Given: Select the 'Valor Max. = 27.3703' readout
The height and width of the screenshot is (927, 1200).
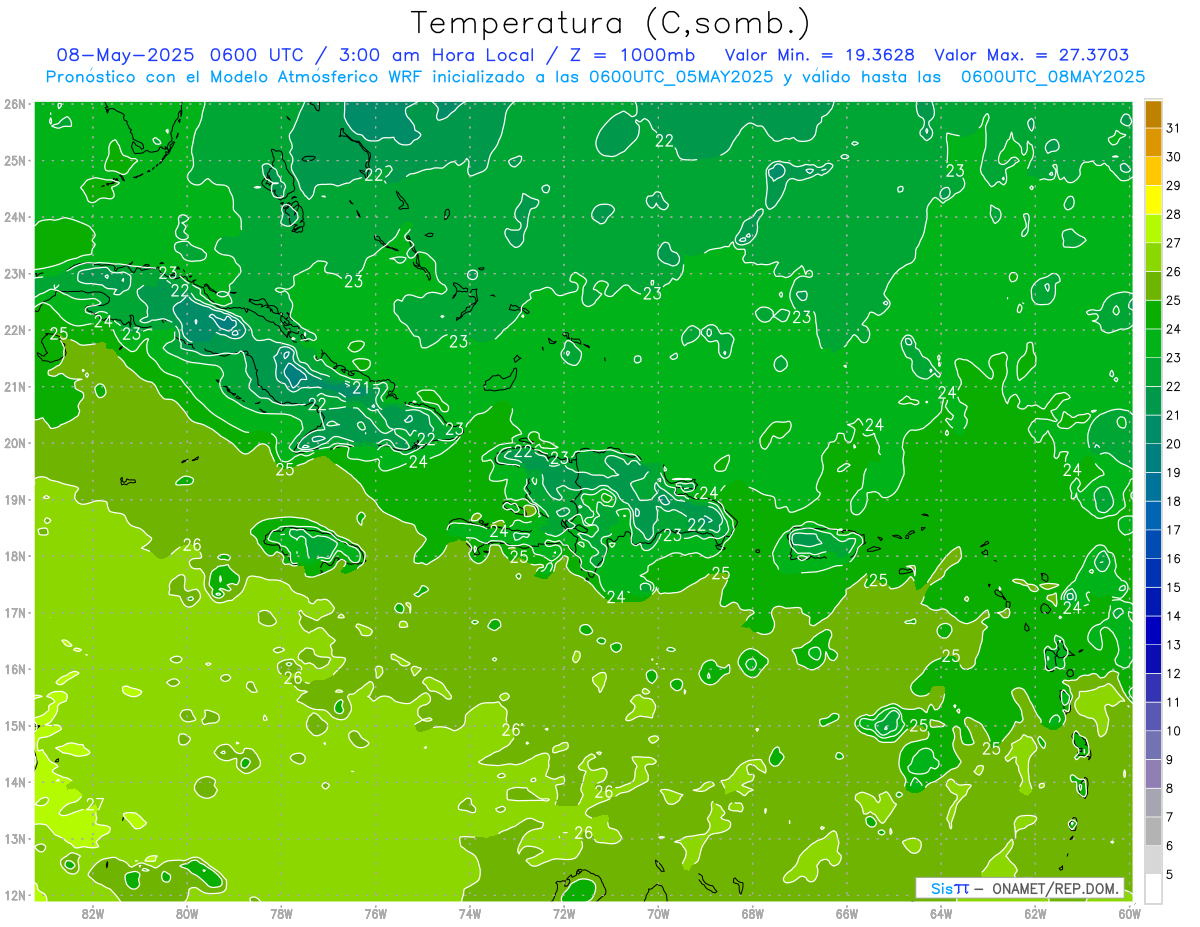Looking at the screenshot, I should [x=1031, y=55].
